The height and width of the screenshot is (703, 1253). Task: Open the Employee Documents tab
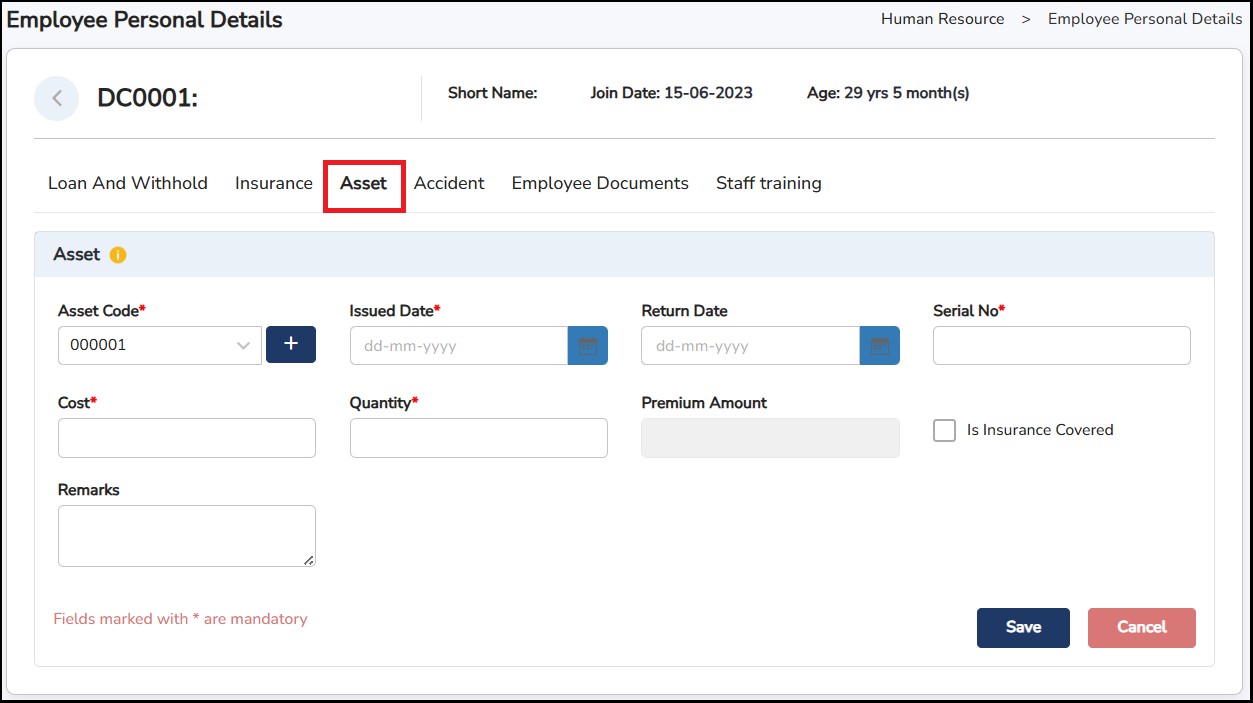(x=600, y=183)
